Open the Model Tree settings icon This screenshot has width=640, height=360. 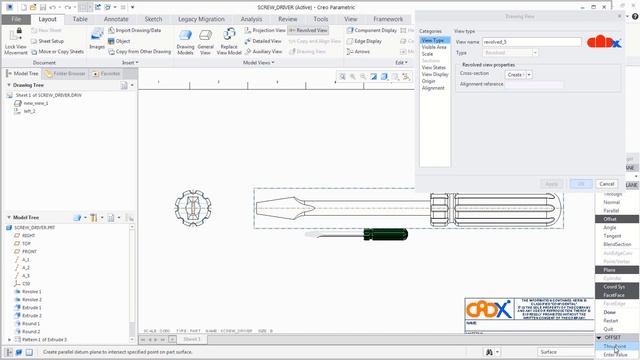point(93,218)
